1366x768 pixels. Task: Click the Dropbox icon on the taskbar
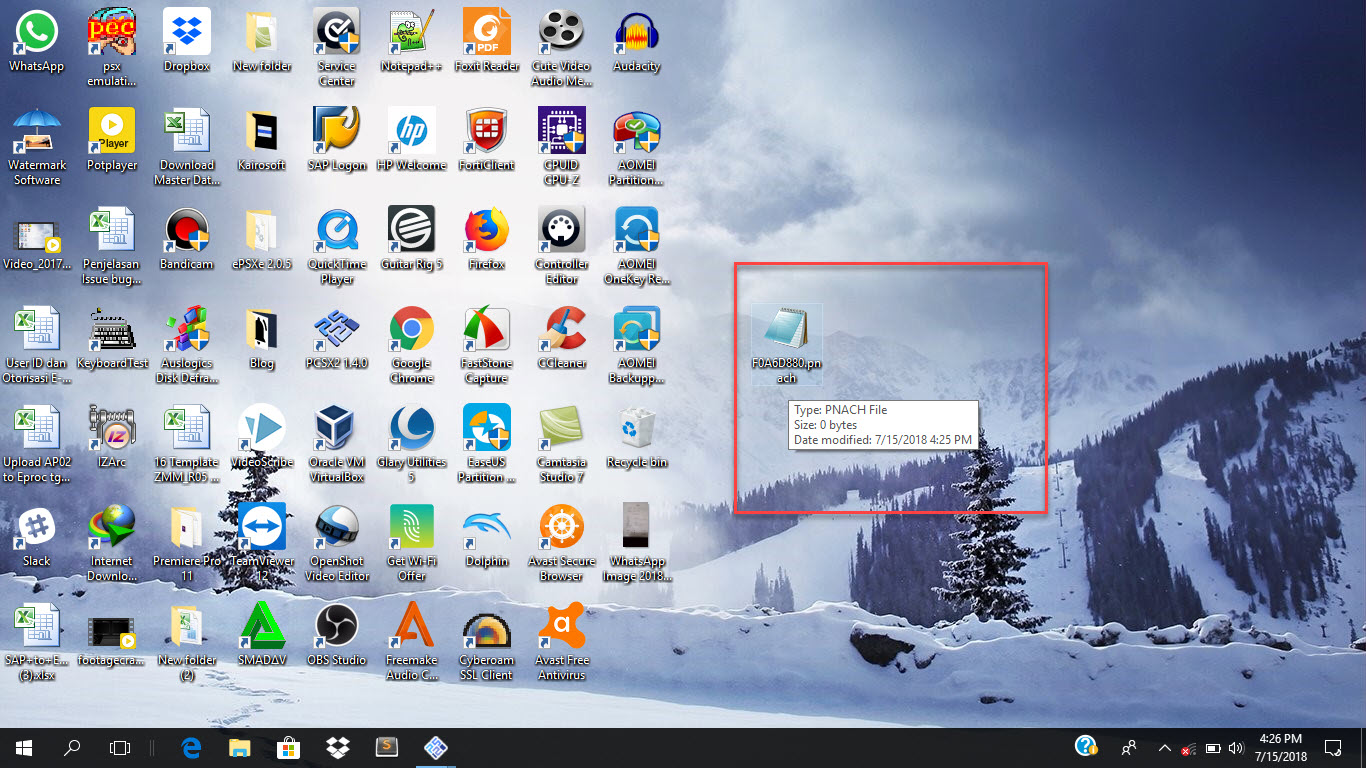click(337, 747)
